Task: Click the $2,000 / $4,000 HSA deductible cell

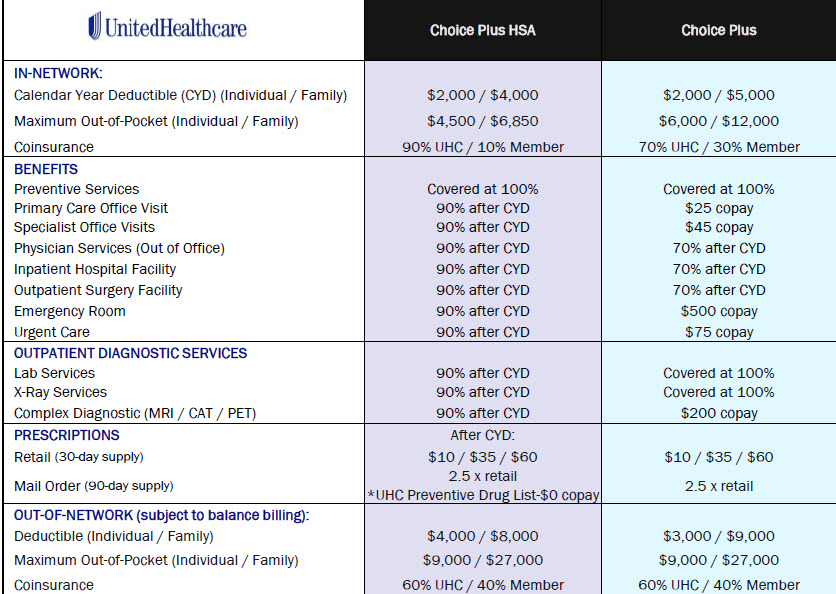Action: pyautogui.click(x=483, y=95)
